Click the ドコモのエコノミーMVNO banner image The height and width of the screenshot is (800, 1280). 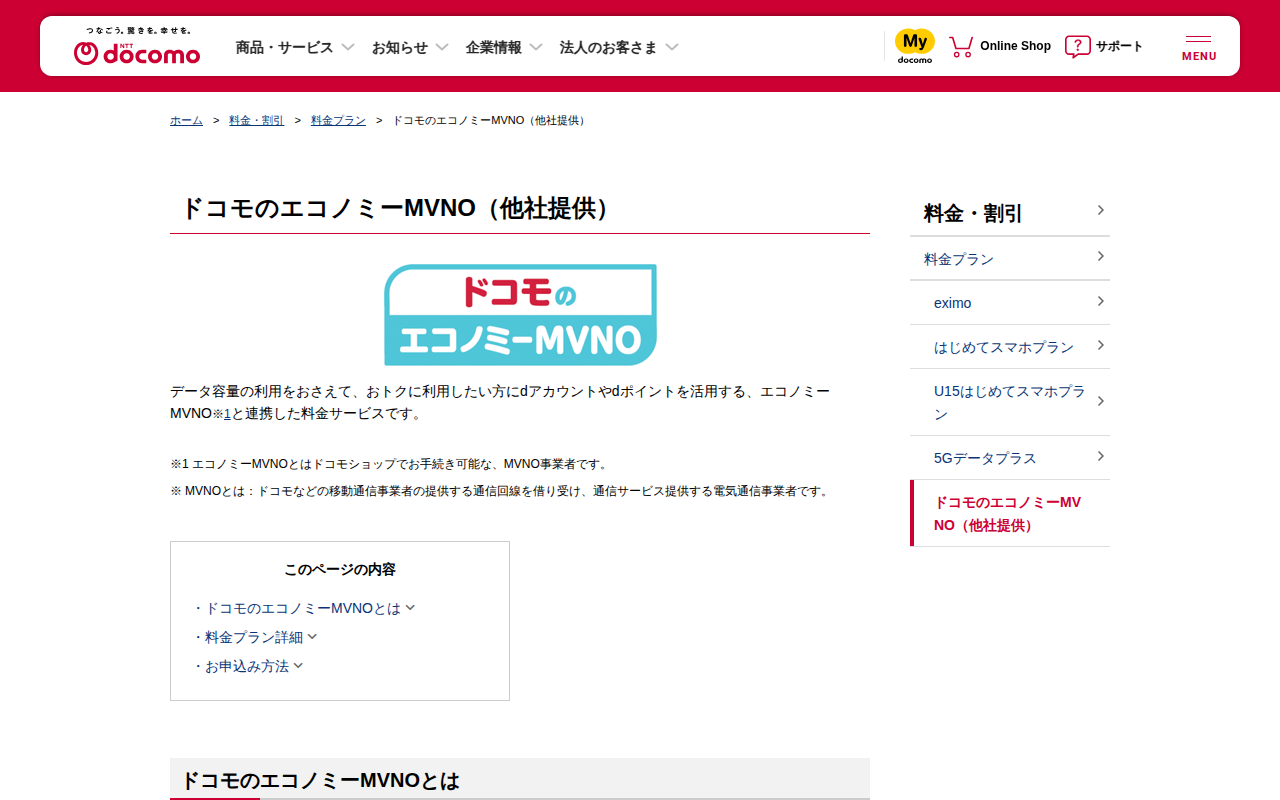tap(520, 315)
